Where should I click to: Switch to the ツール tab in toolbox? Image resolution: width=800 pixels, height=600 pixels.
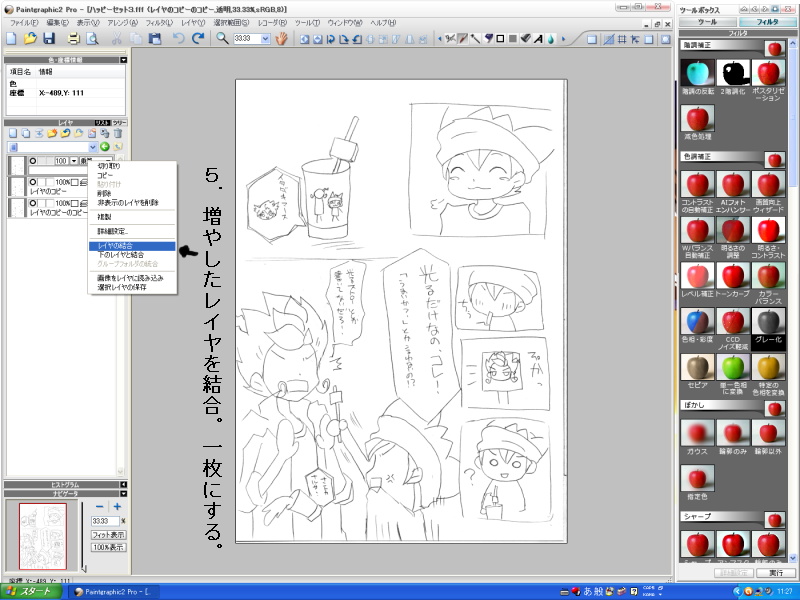pyautogui.click(x=707, y=22)
